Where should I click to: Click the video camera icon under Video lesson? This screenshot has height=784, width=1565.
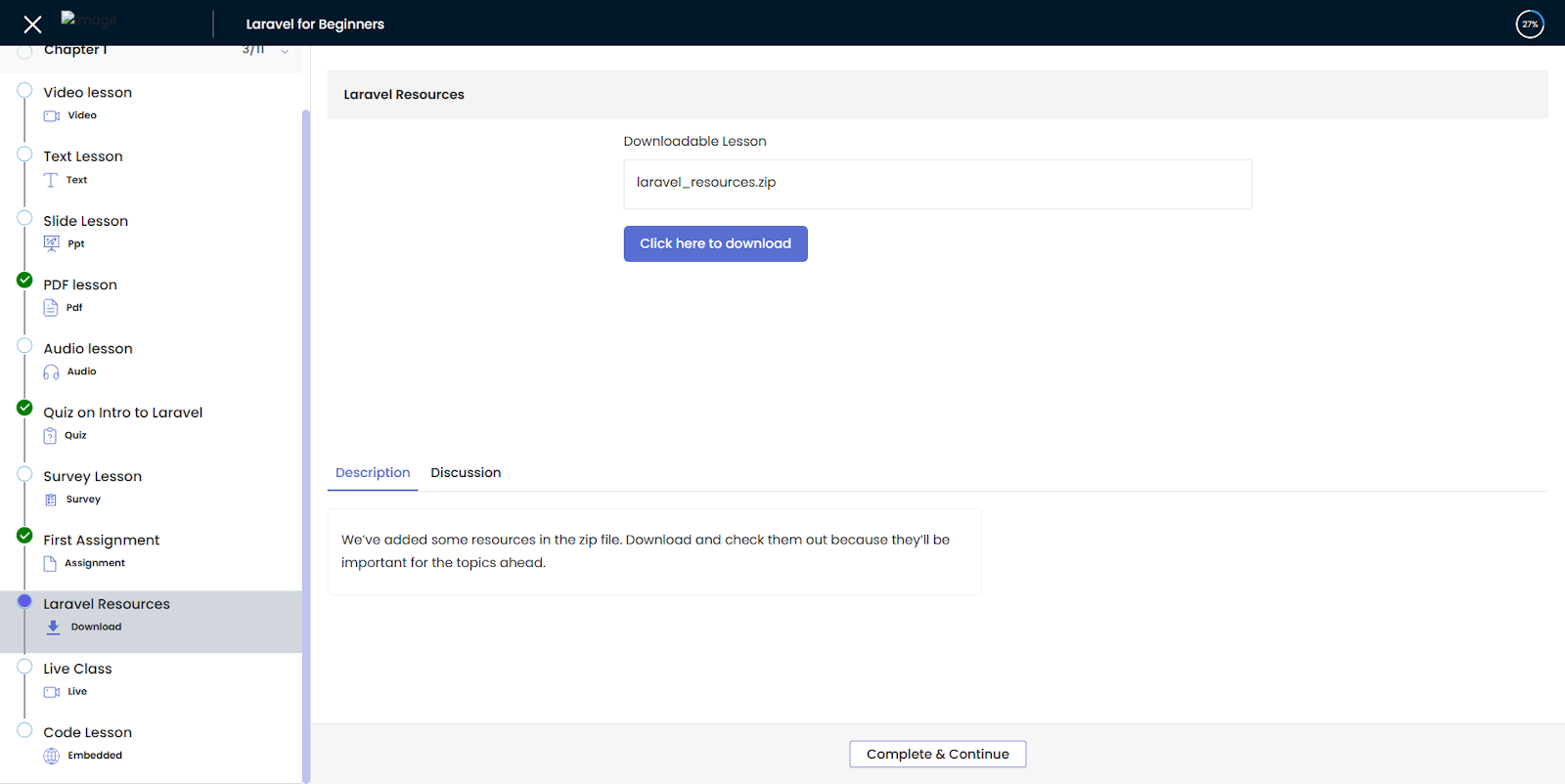coord(52,116)
